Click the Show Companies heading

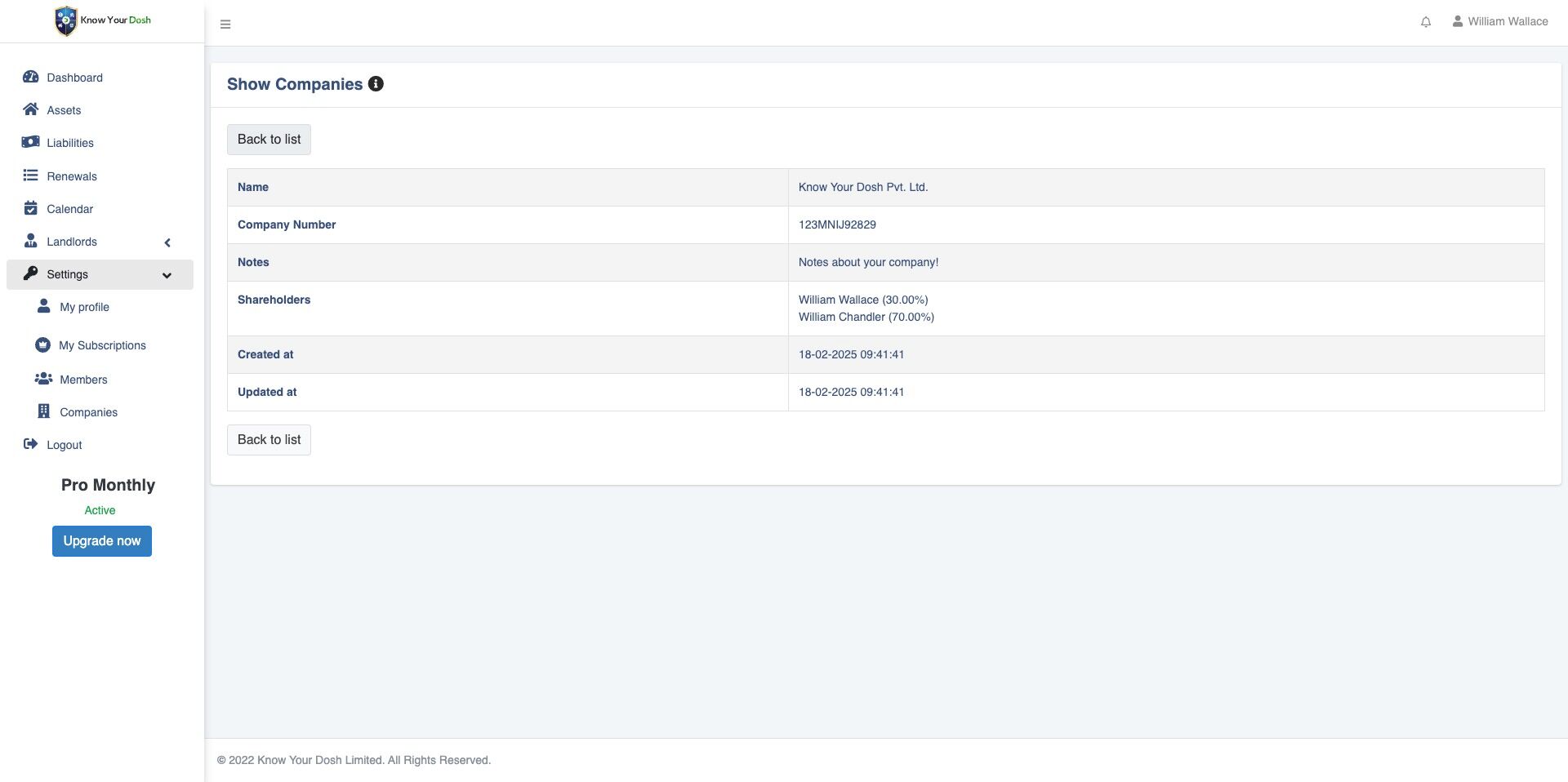coord(295,84)
